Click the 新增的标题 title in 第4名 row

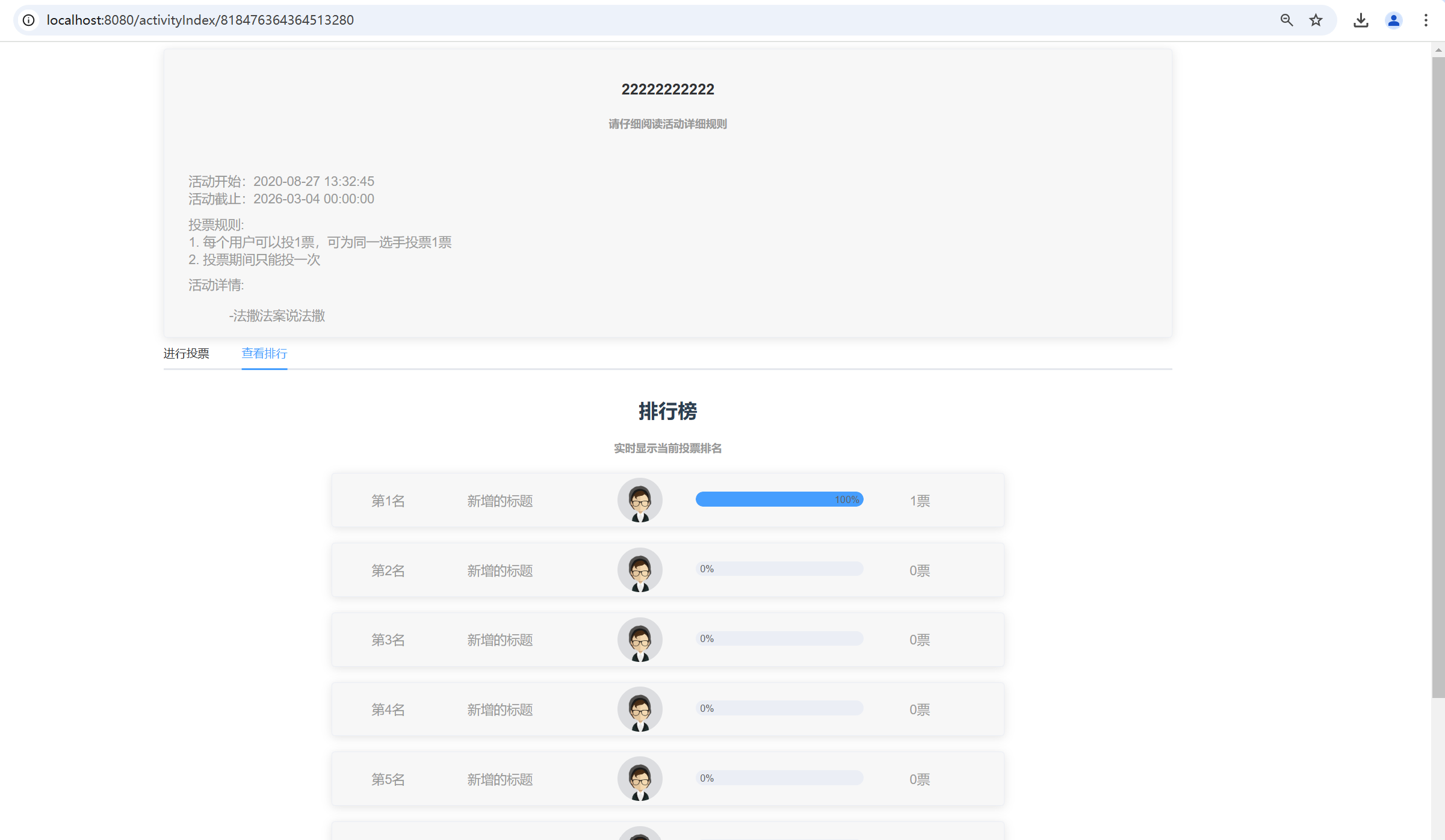point(500,709)
